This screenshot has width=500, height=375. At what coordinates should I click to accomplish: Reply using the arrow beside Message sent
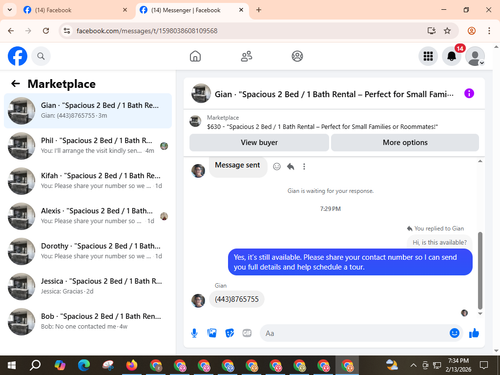coord(291,166)
